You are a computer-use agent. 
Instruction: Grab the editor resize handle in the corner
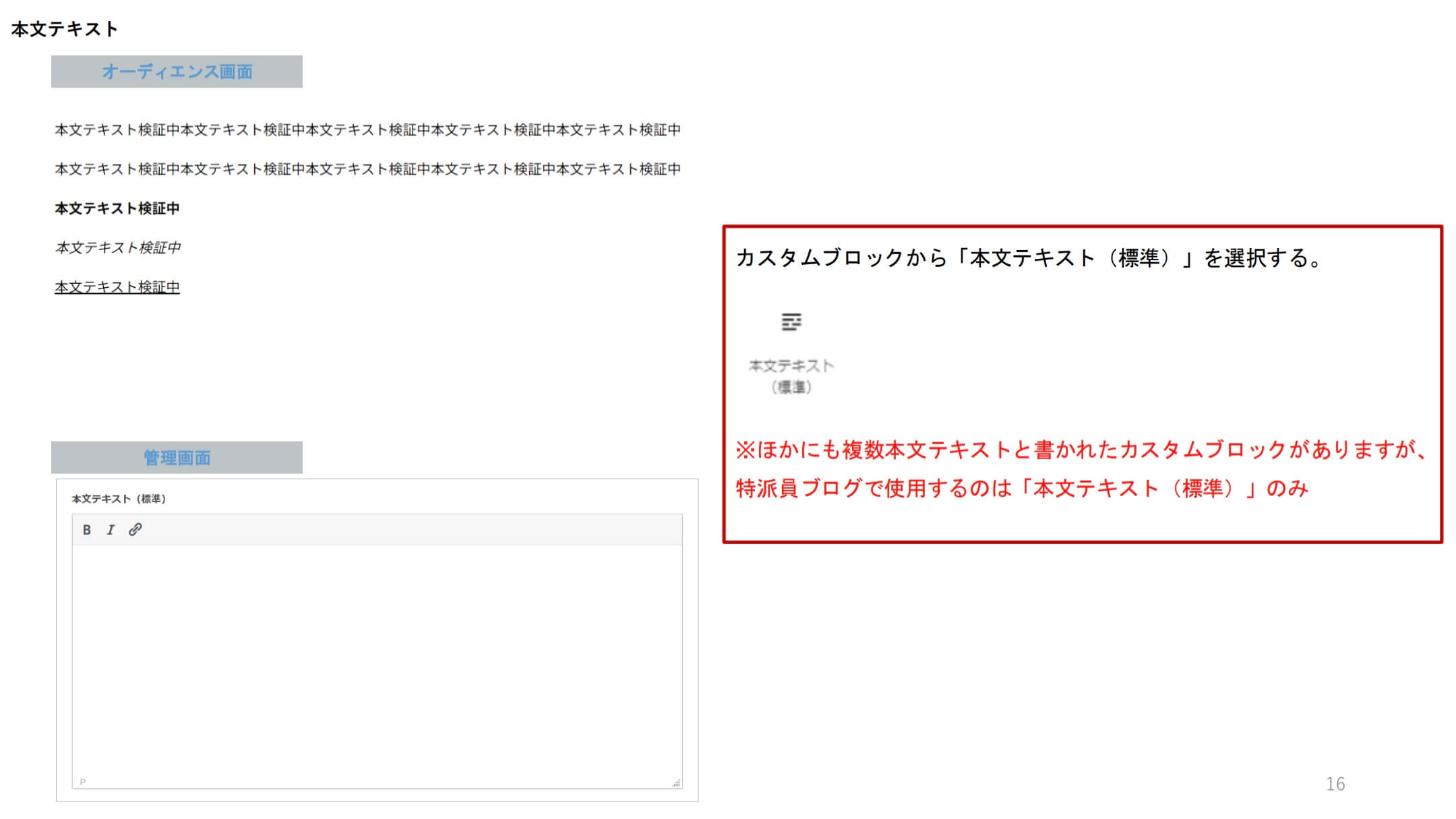pyautogui.click(x=676, y=783)
